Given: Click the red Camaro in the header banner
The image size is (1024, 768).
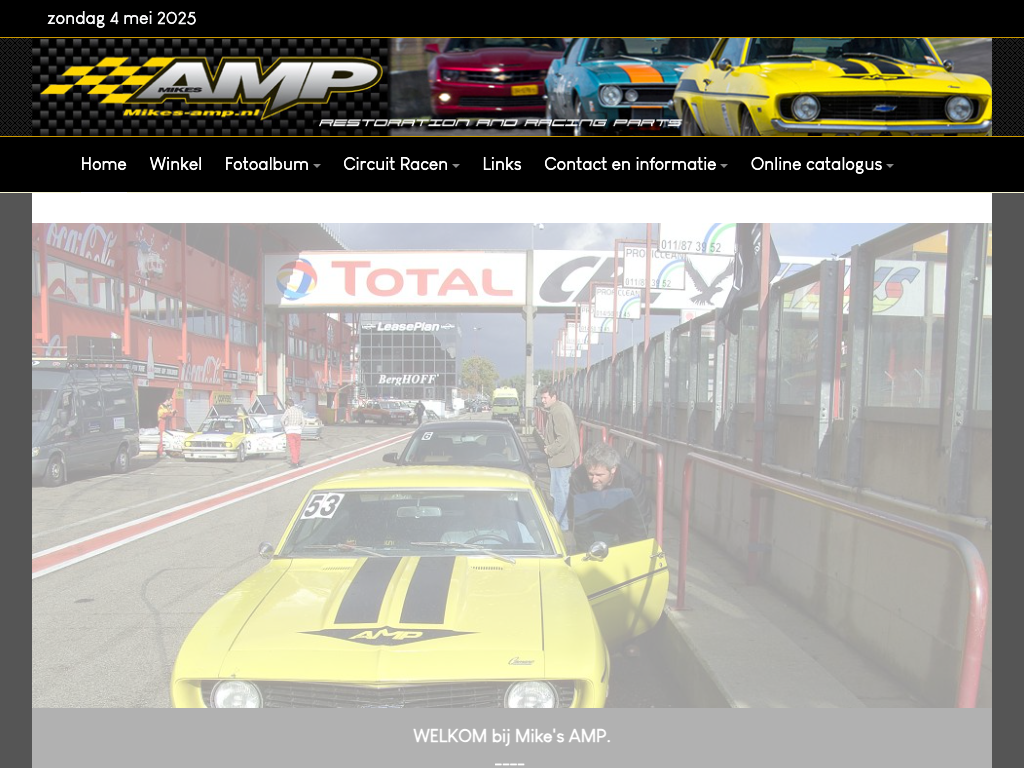Looking at the screenshot, I should pos(490,78).
